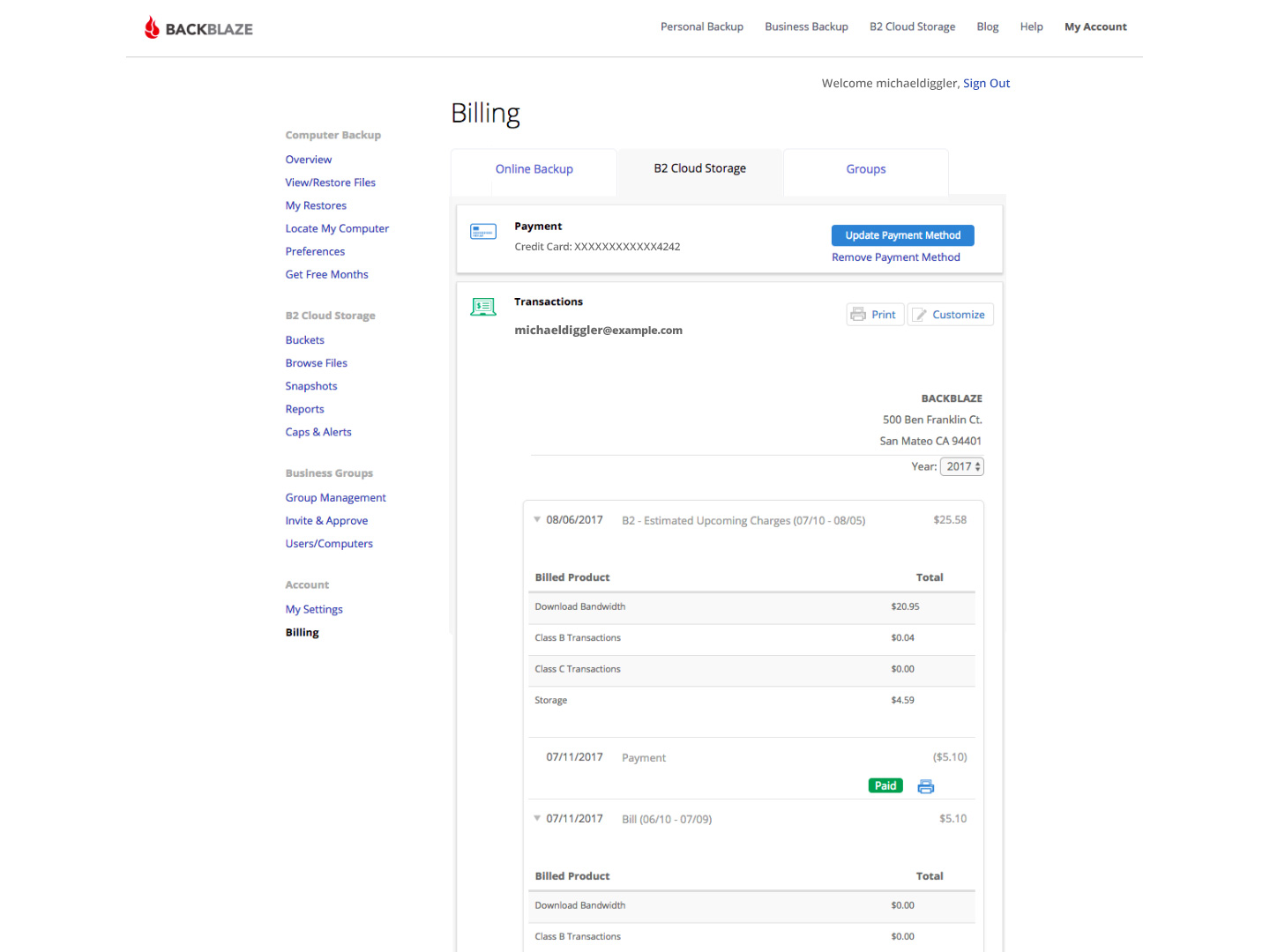
Task: Go to Snapshots
Action: pos(310,386)
